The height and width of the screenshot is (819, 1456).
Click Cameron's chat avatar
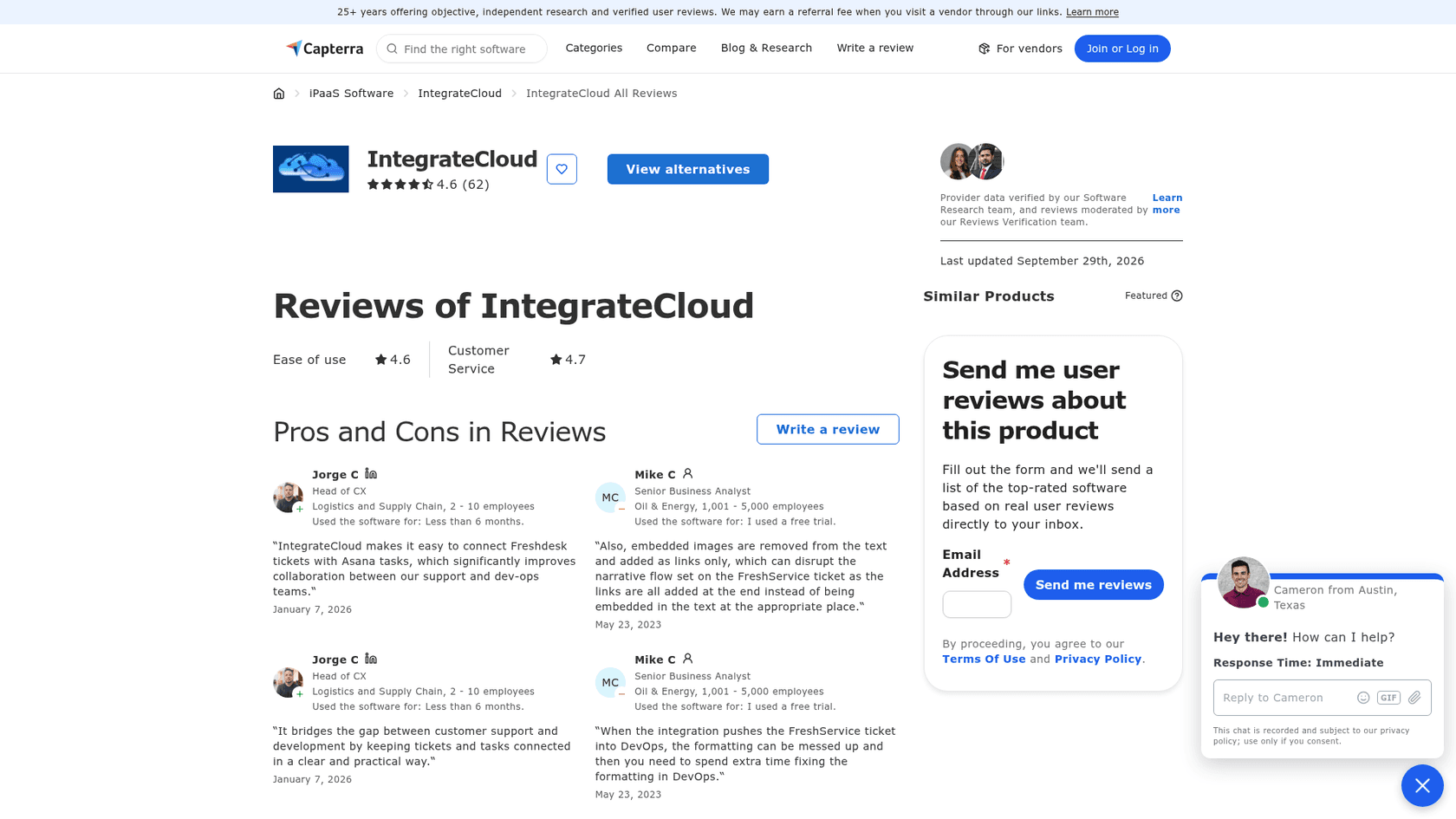tap(1243, 582)
